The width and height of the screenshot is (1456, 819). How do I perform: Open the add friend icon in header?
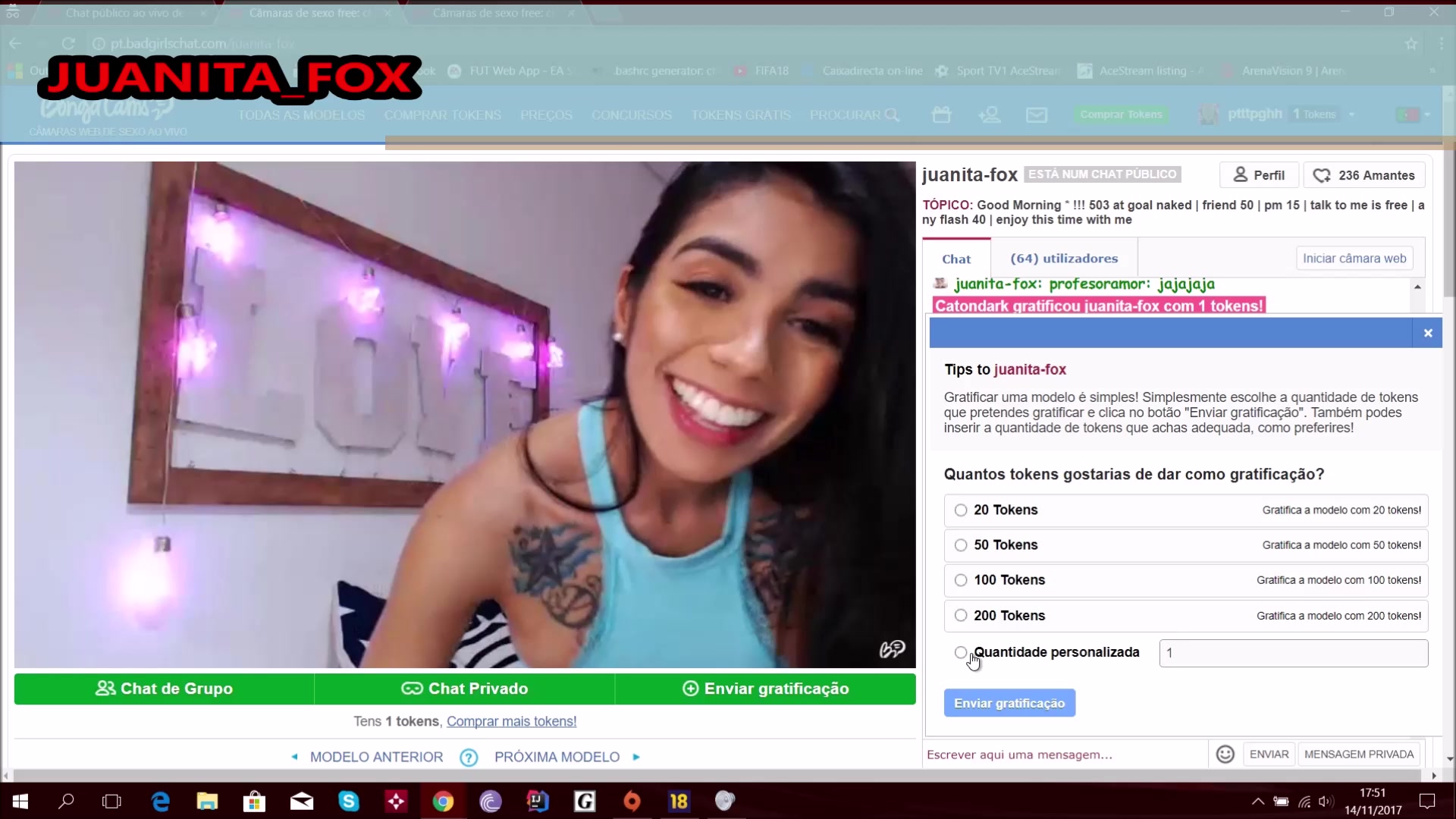(x=989, y=115)
